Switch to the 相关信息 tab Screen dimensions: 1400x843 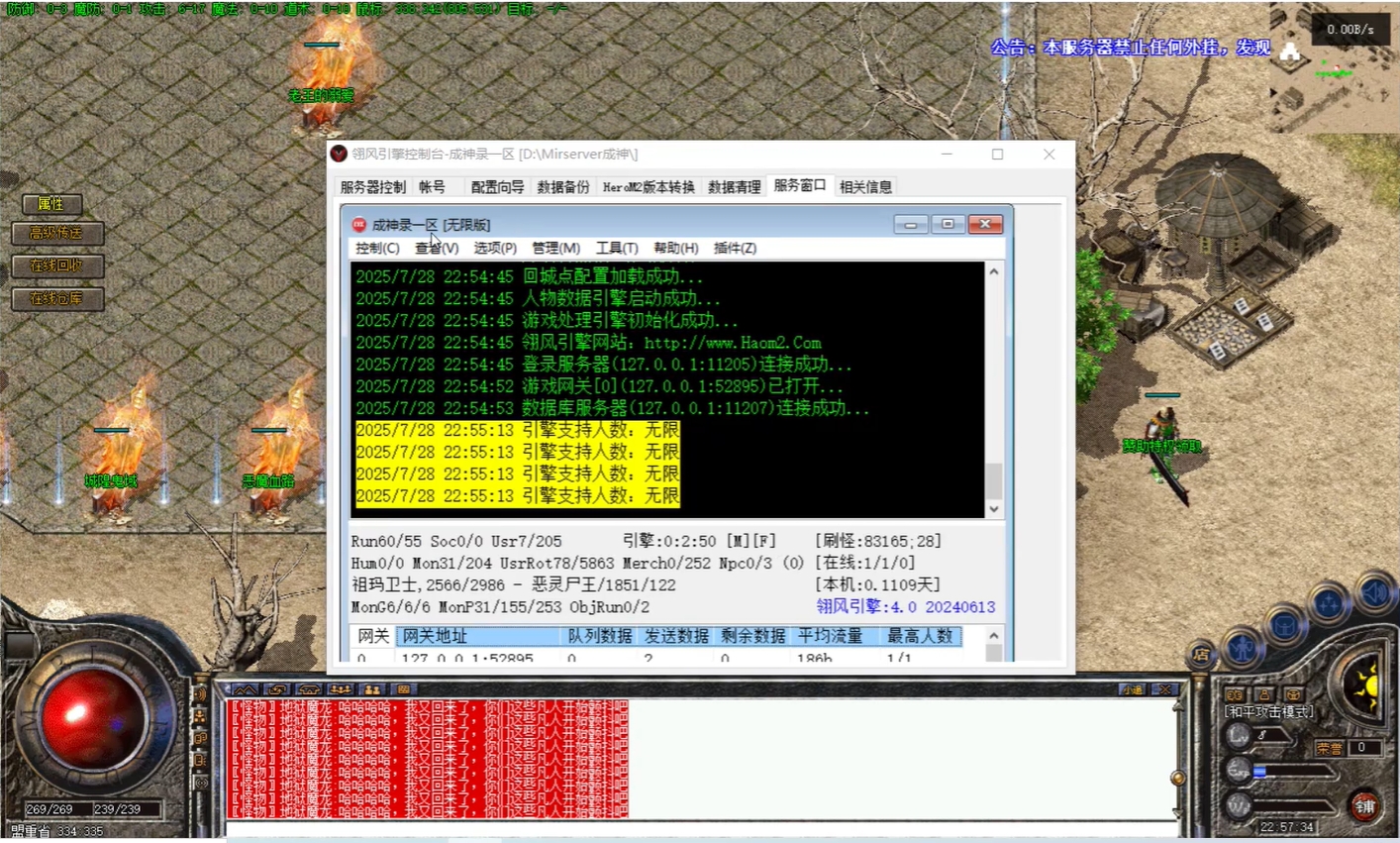866,186
